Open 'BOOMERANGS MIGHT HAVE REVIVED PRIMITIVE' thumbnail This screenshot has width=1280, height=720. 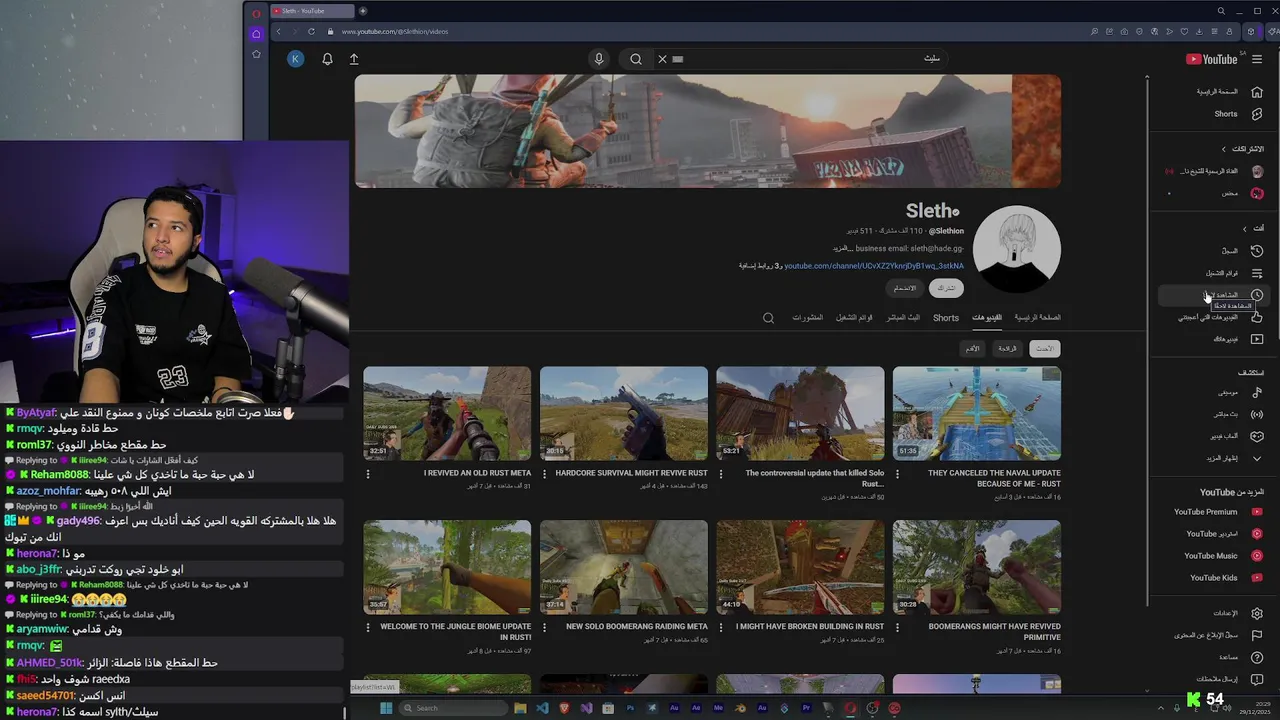pos(977,567)
